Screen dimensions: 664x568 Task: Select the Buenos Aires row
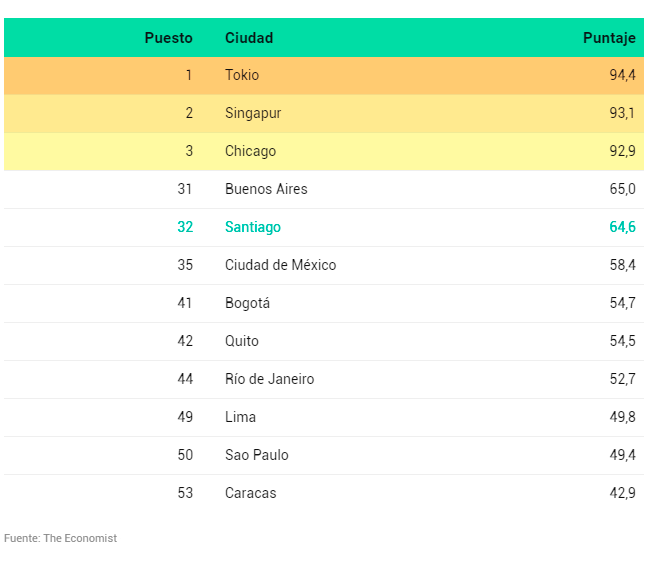coord(324,189)
